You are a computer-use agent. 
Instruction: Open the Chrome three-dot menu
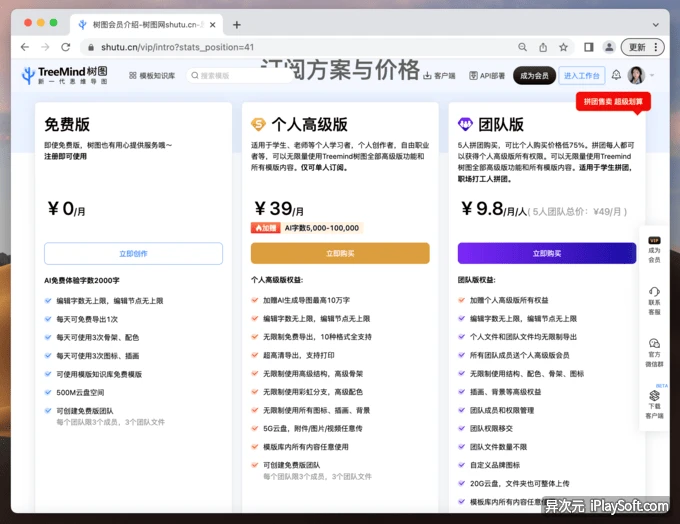click(656, 47)
